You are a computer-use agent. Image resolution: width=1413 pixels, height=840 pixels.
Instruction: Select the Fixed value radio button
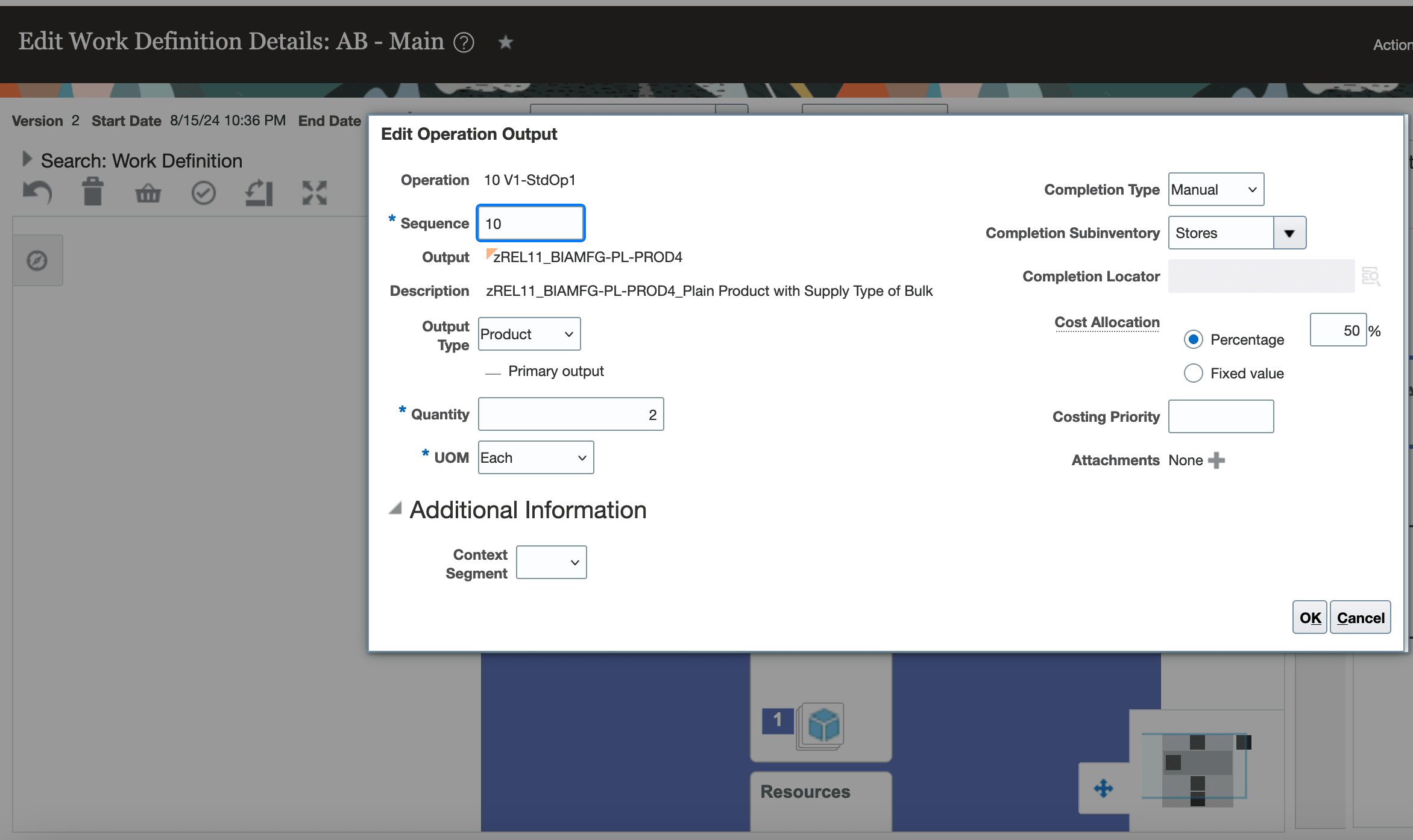[x=1193, y=373]
